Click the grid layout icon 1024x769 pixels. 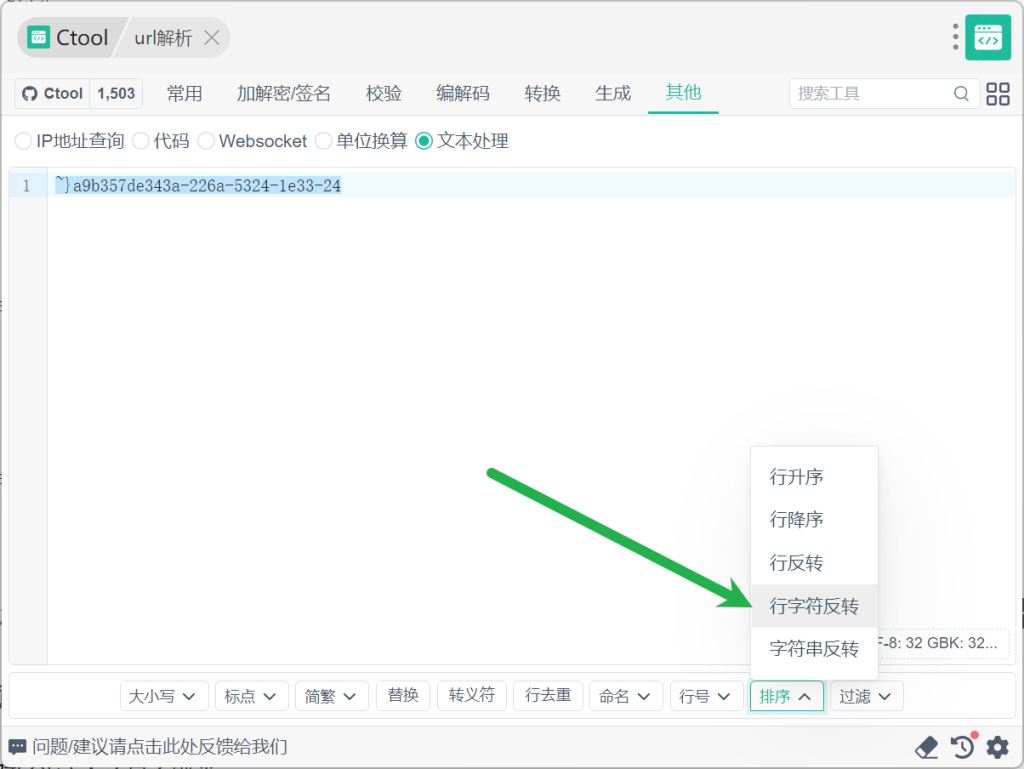click(x=997, y=94)
